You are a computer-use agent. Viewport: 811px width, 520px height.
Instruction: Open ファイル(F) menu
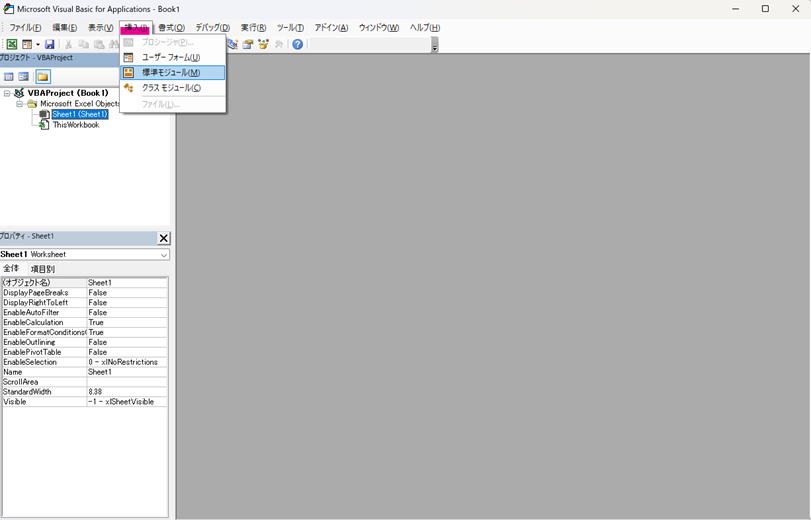[x=25, y=28]
